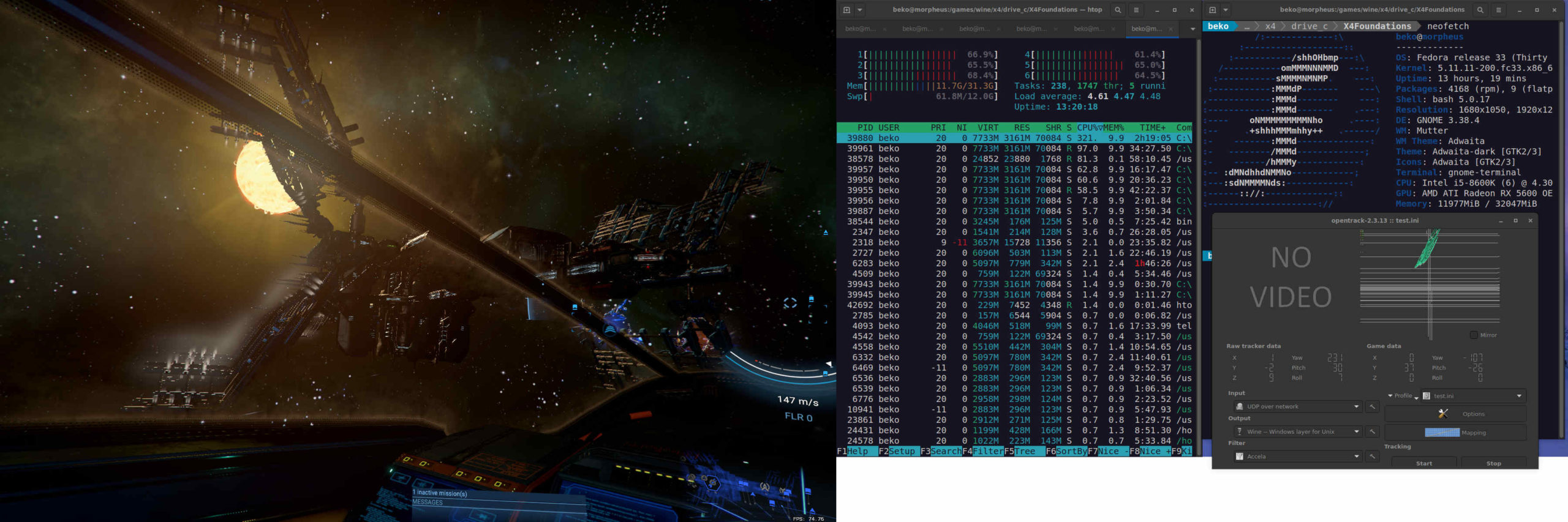Select the htop process row with PID 38578
Screen dimensions: 1568x522
(1014, 159)
